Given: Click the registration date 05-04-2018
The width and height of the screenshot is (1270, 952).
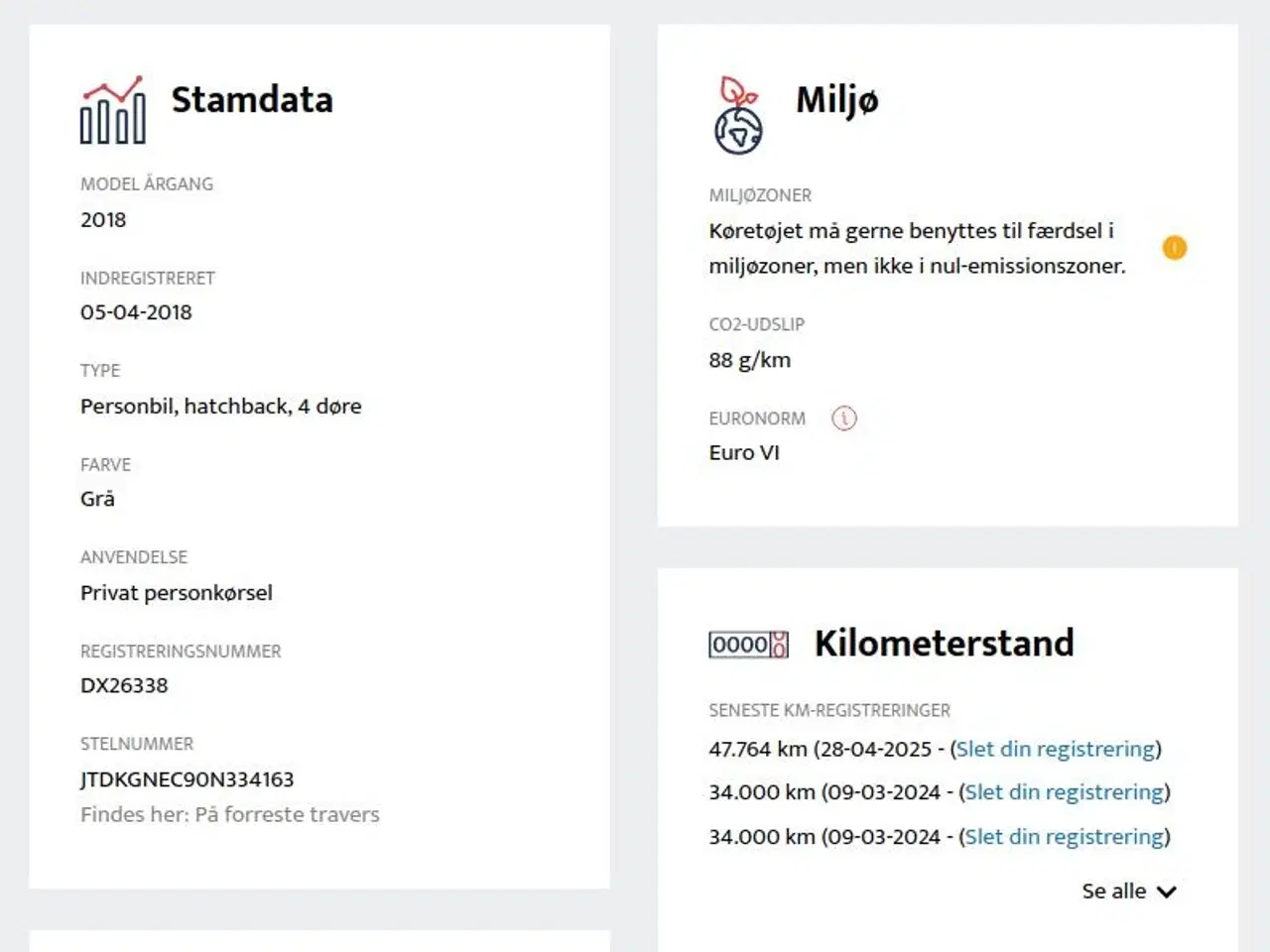Looking at the screenshot, I should [x=136, y=312].
